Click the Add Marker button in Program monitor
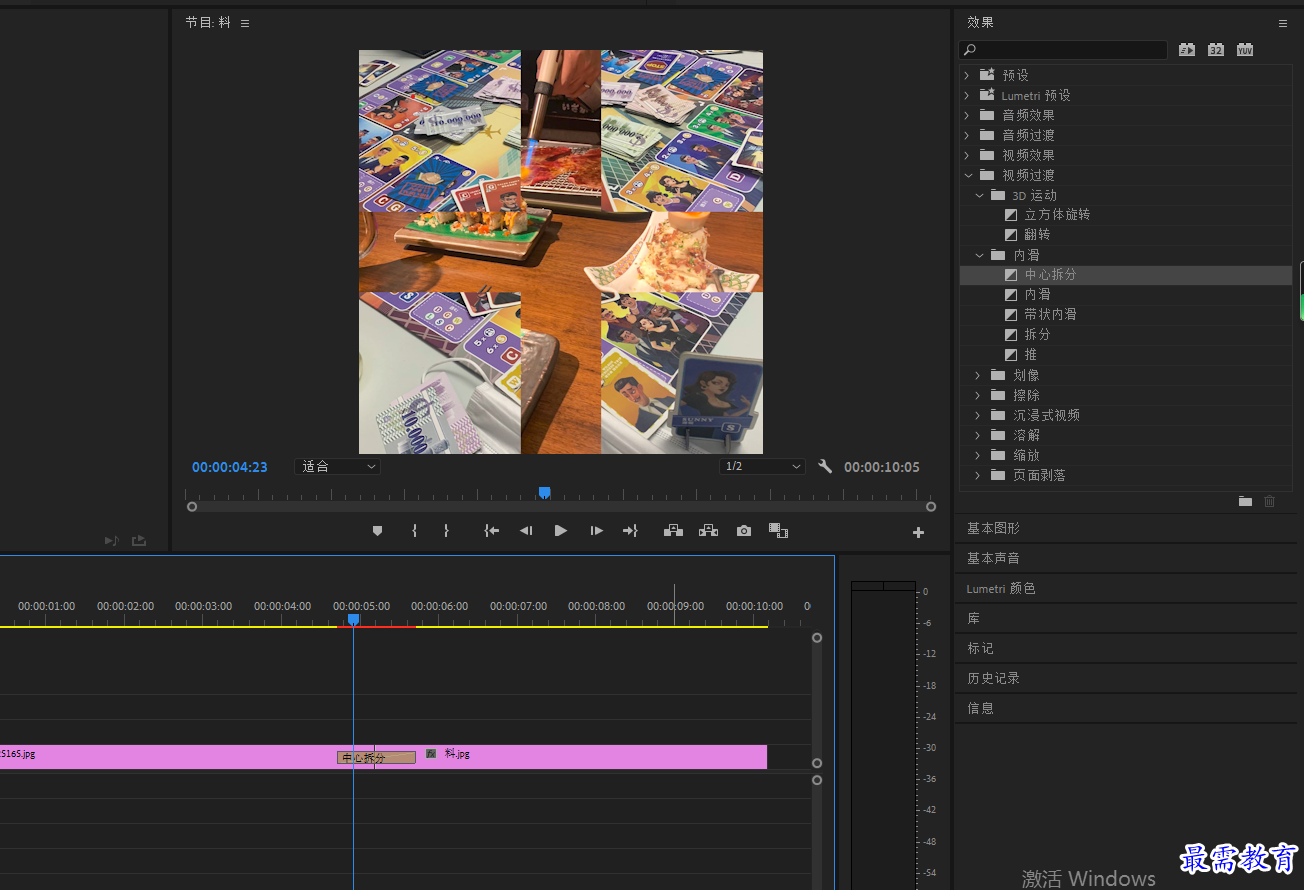Viewport: 1304px width, 890px height. coord(377,531)
